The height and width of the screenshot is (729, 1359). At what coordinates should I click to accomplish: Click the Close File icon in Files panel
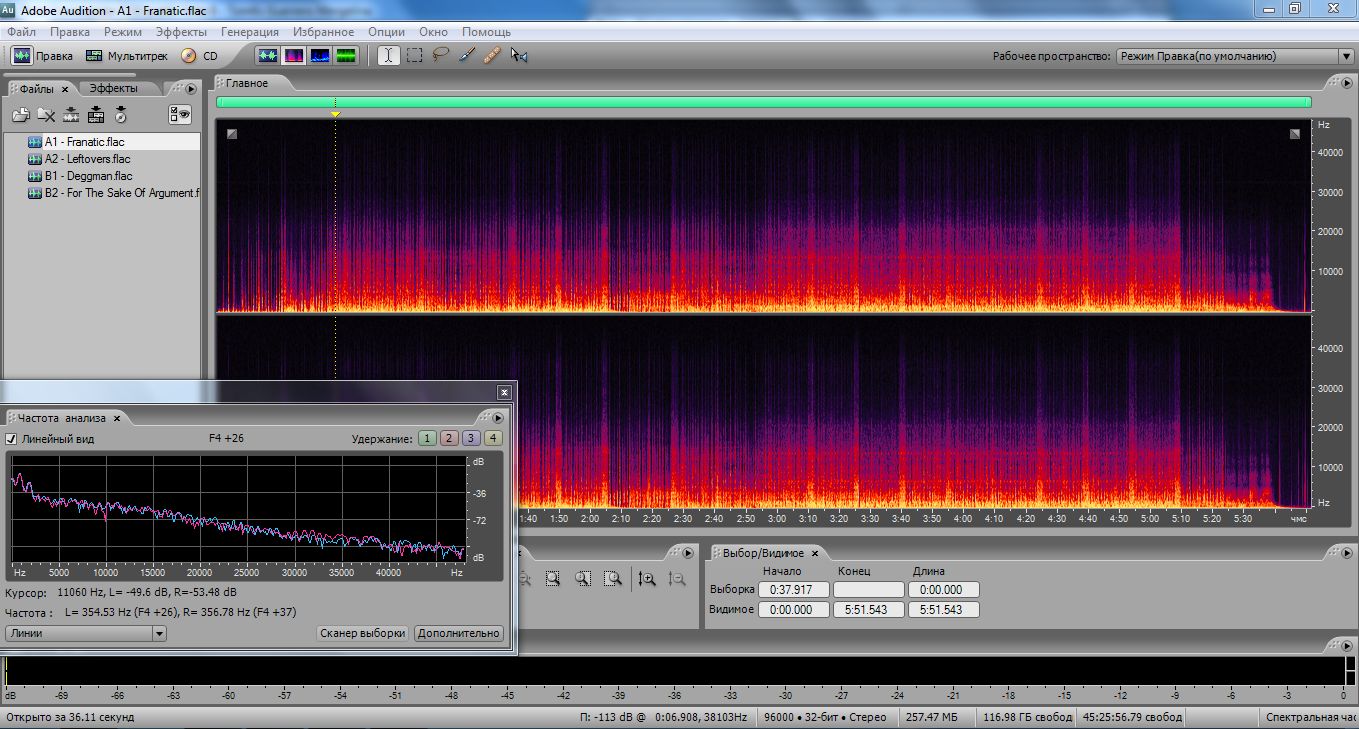coord(46,115)
